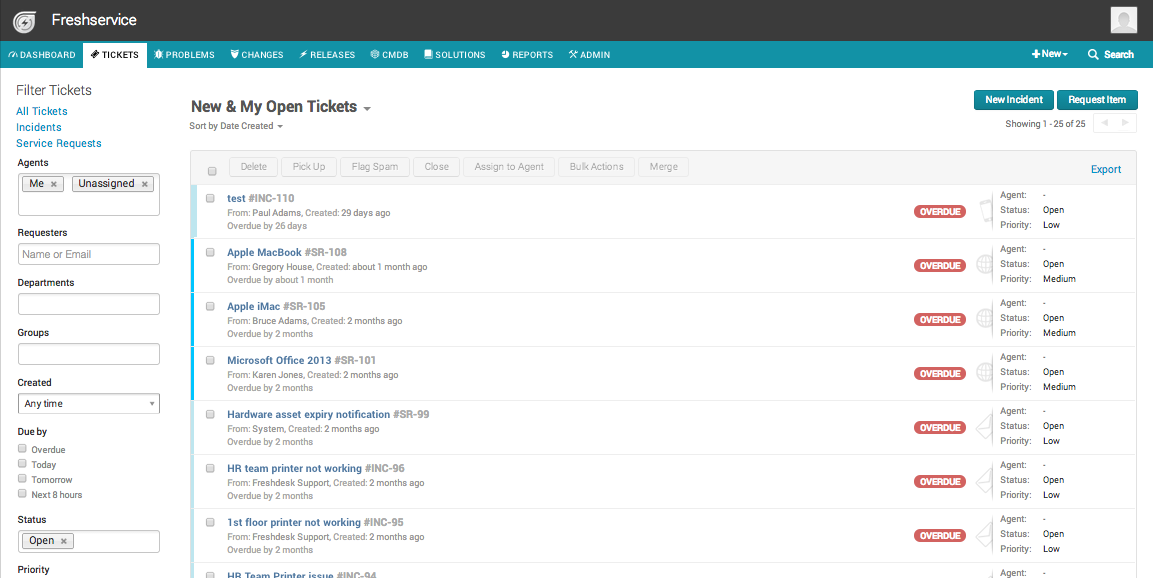Check the Apple iMac #SR-105 ticket
The image size is (1153, 578).
tap(210, 306)
